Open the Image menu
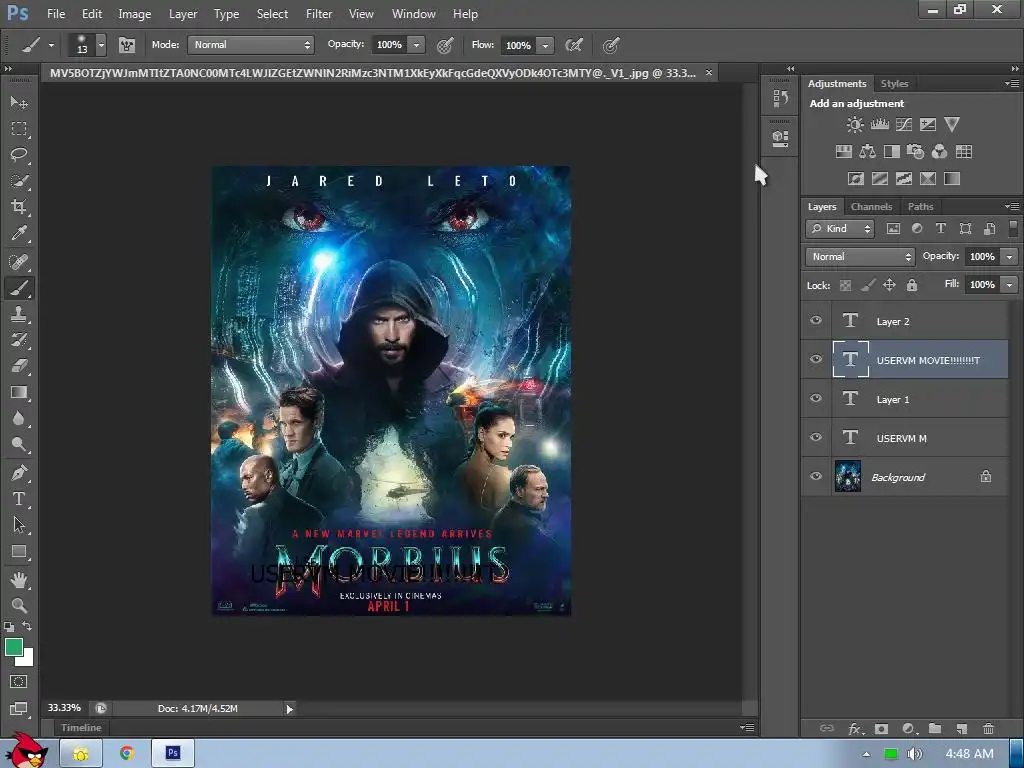1024x768 pixels. coord(135,14)
